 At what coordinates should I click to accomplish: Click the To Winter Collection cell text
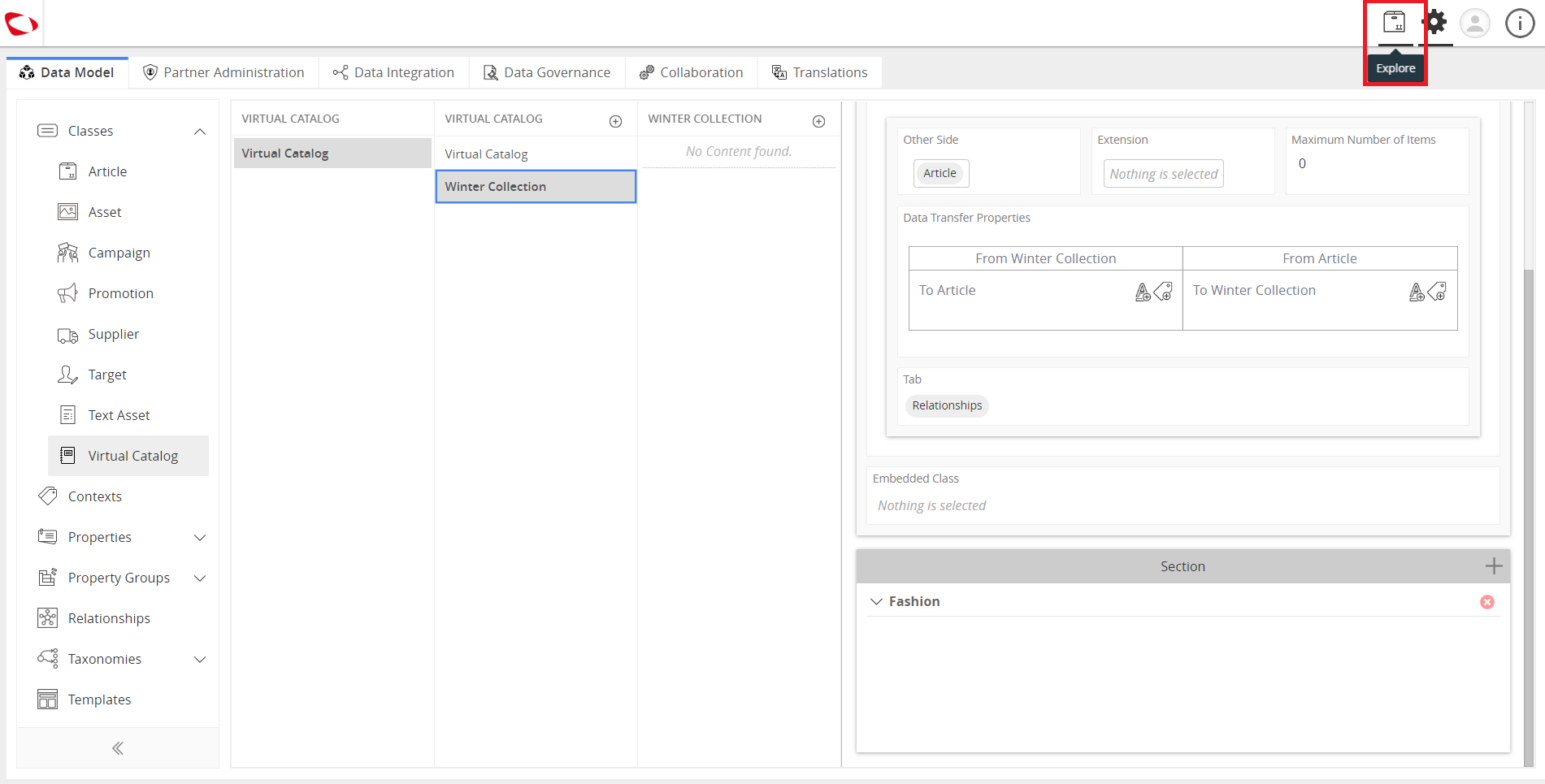(x=1254, y=290)
